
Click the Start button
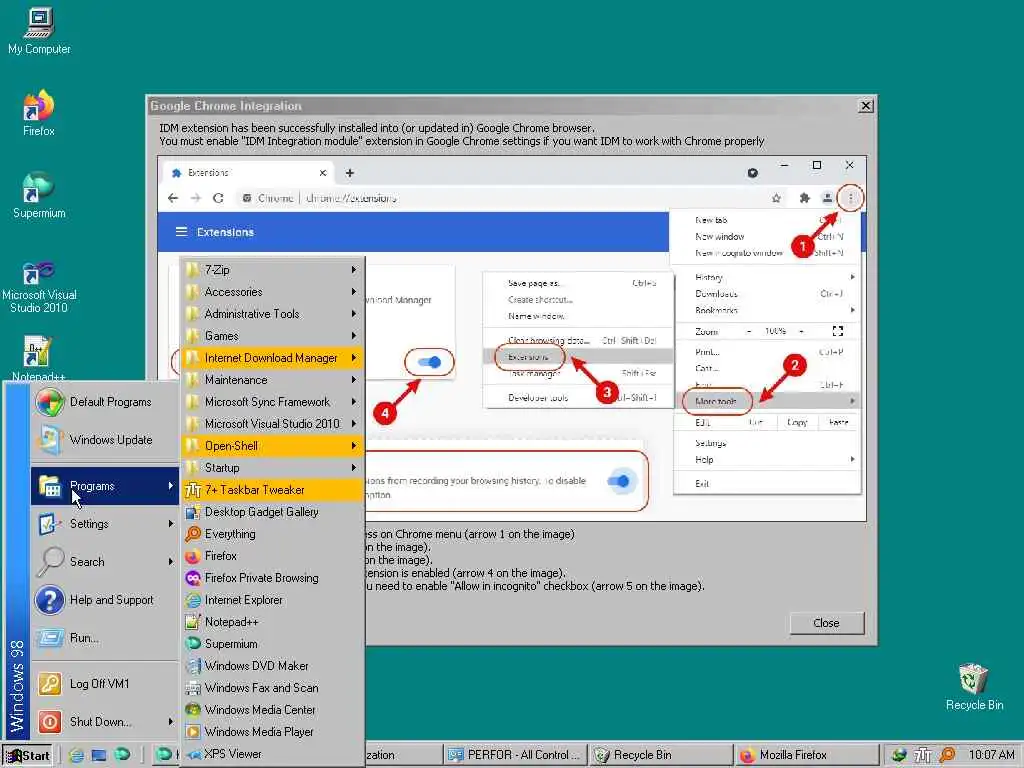(28, 756)
